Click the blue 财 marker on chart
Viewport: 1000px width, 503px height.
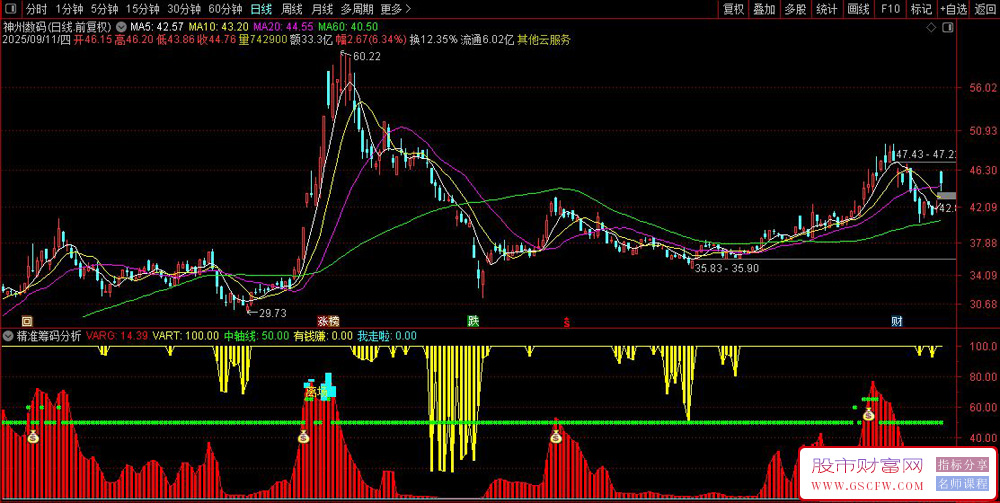tap(897, 321)
